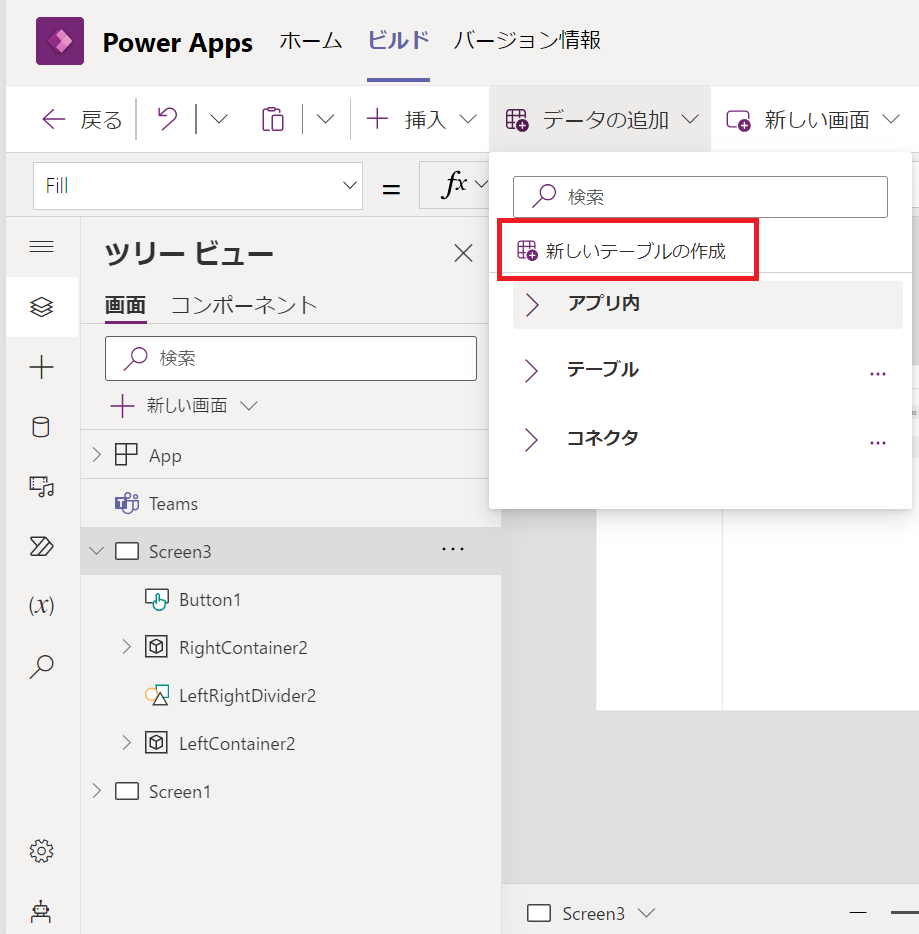
Task: Click the data panel search field
Action: click(x=700, y=197)
